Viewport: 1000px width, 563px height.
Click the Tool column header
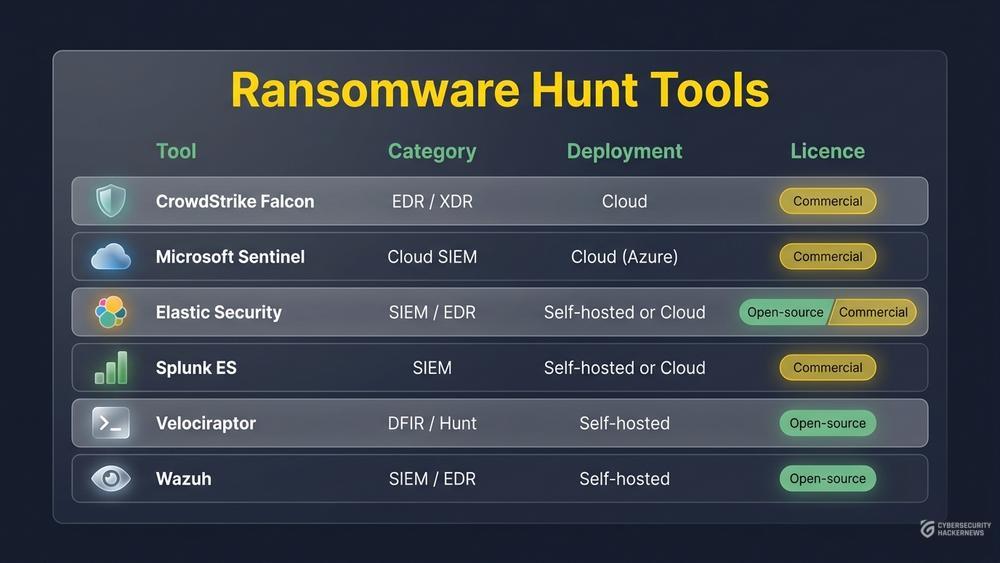176,151
